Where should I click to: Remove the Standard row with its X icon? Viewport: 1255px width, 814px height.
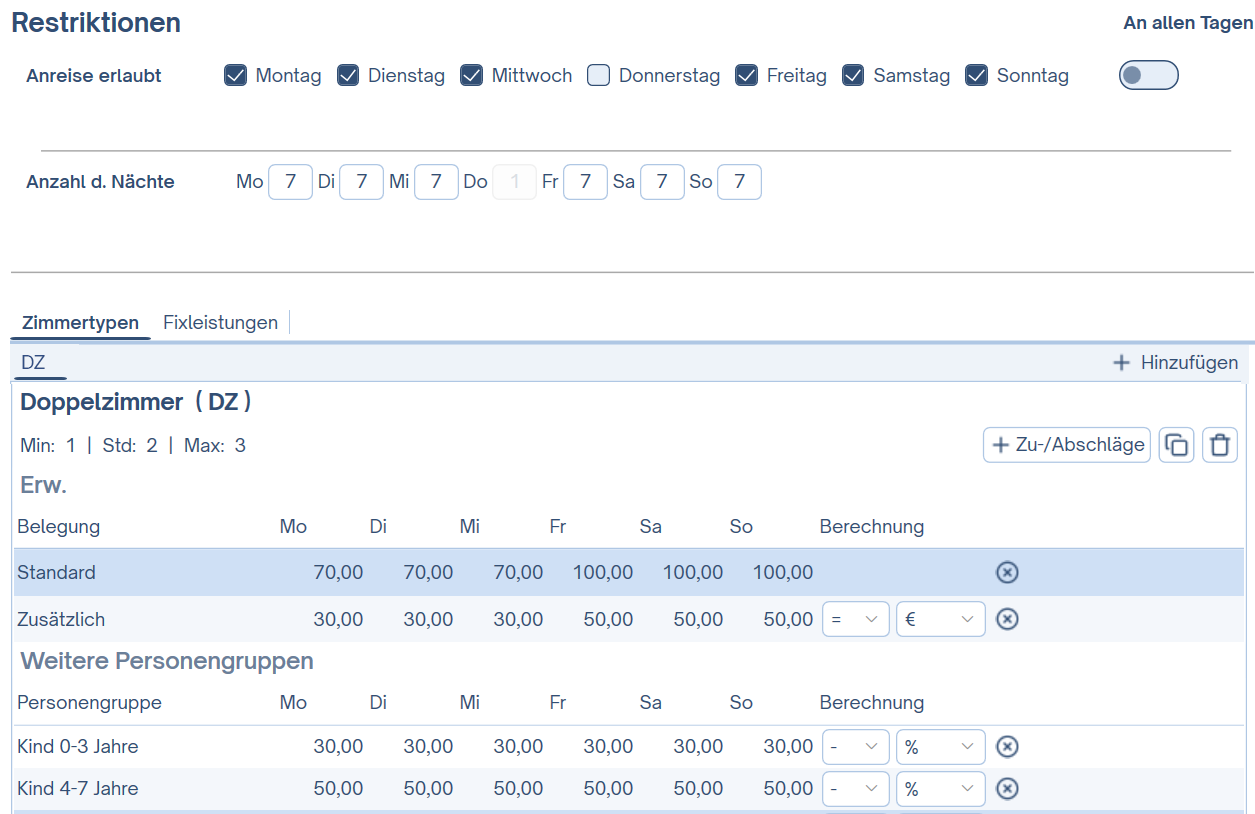pyautogui.click(x=1007, y=572)
